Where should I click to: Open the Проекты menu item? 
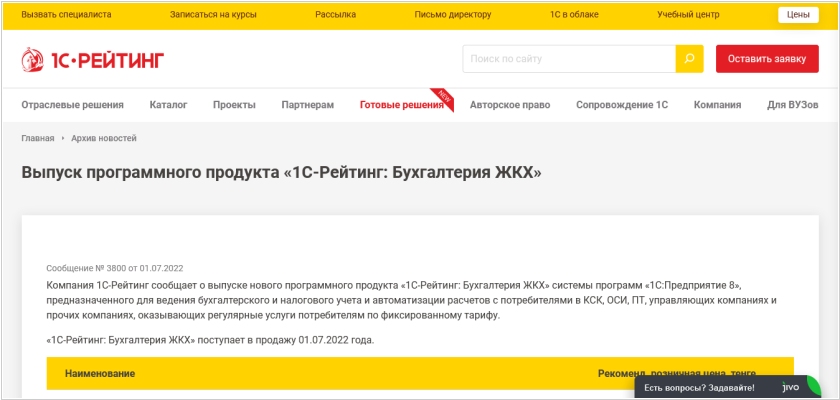click(x=234, y=105)
